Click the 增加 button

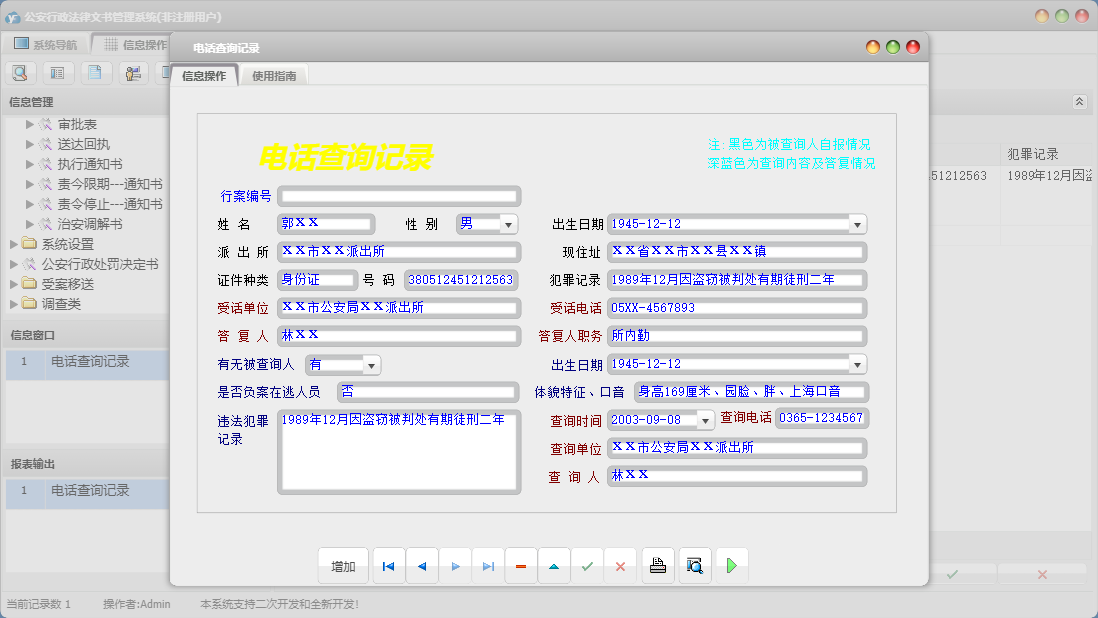click(x=343, y=566)
